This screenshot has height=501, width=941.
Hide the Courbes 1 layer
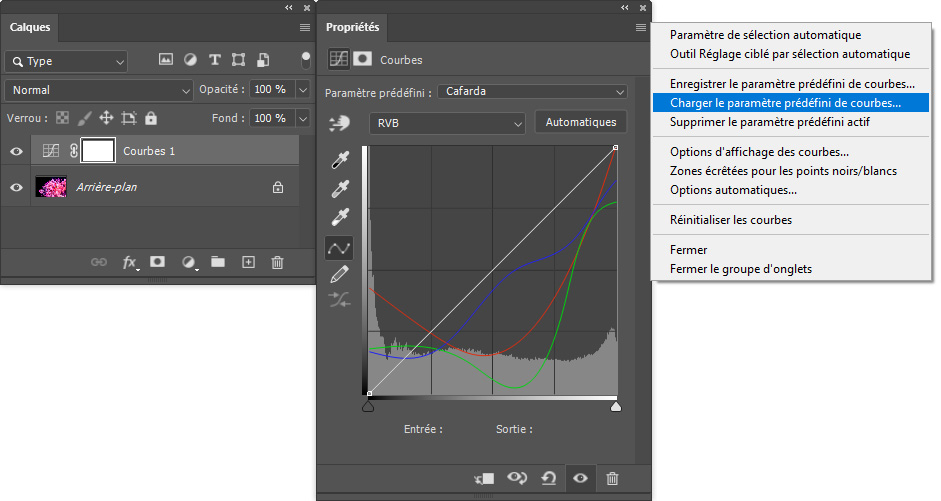(x=16, y=152)
